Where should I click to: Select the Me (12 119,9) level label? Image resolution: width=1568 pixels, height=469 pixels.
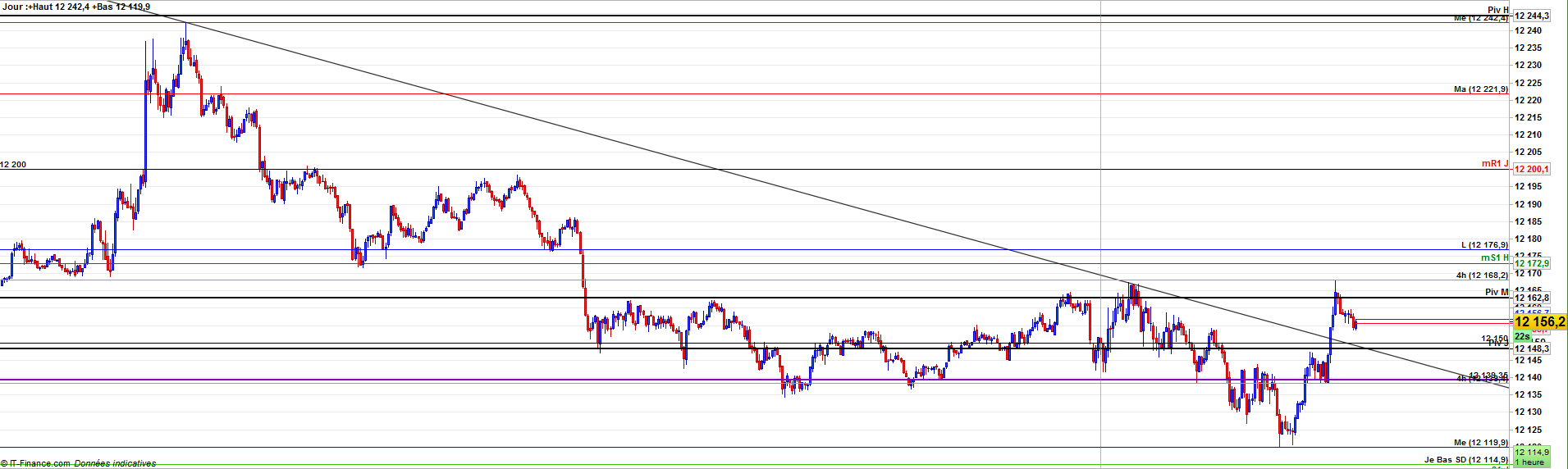pos(1480,443)
